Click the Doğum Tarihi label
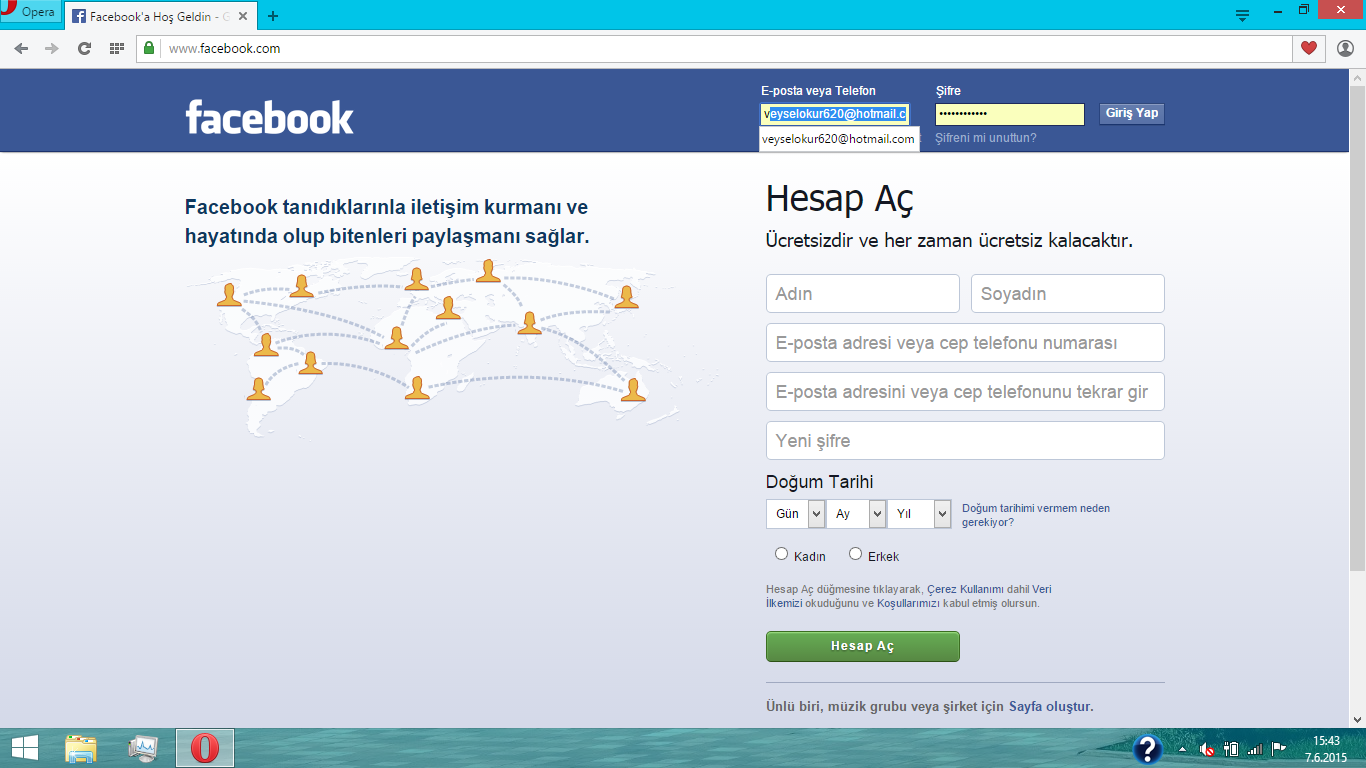Screen dimensions: 1366x768 (x=819, y=481)
